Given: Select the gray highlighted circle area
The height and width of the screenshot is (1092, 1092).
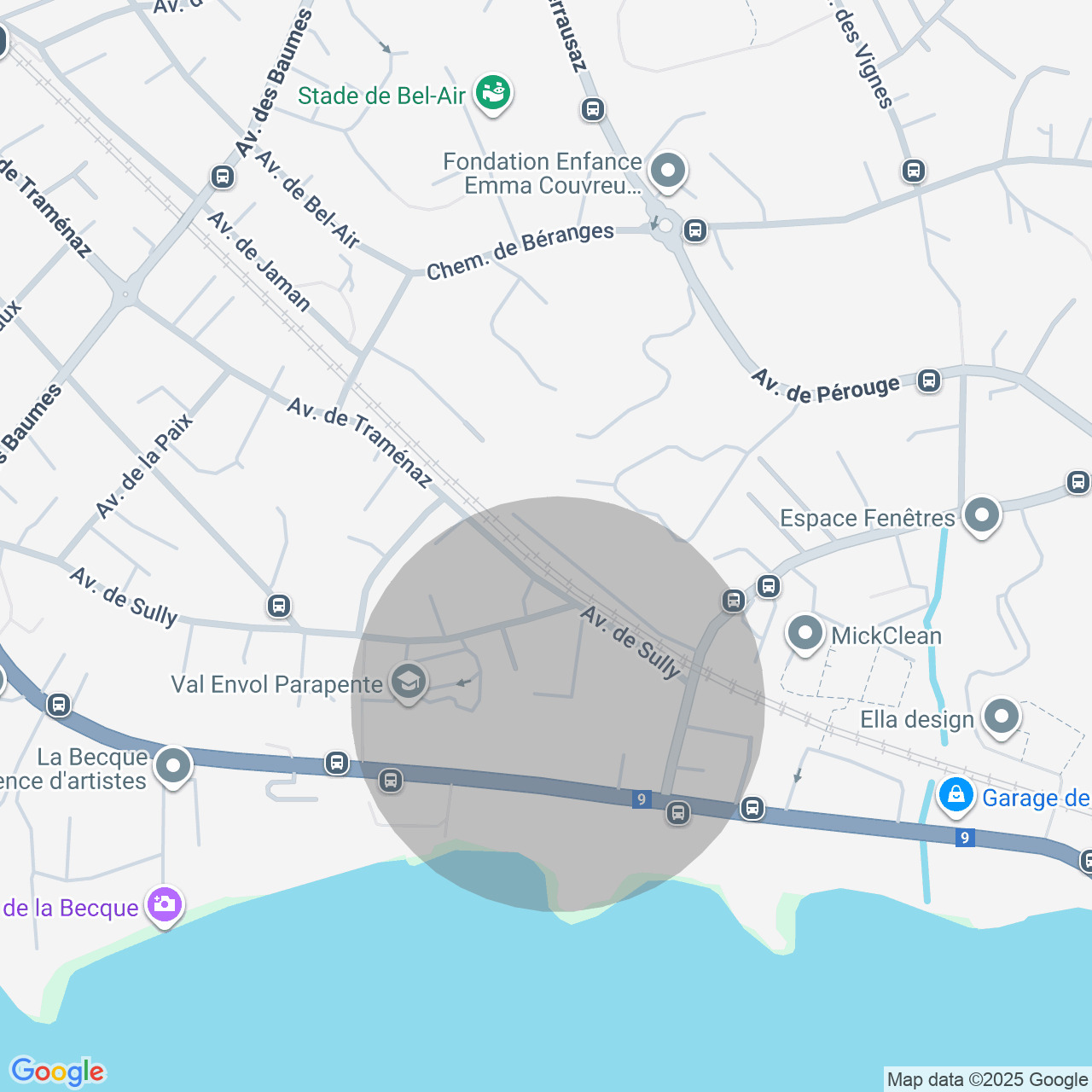Looking at the screenshot, I should coord(558,704).
